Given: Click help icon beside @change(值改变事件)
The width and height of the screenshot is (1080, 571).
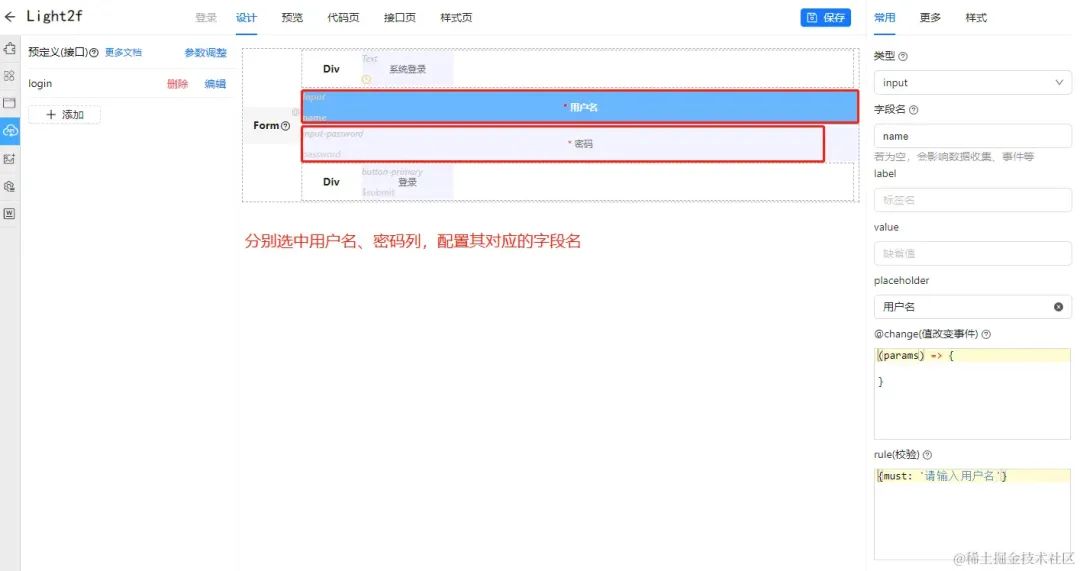Looking at the screenshot, I should 986,334.
